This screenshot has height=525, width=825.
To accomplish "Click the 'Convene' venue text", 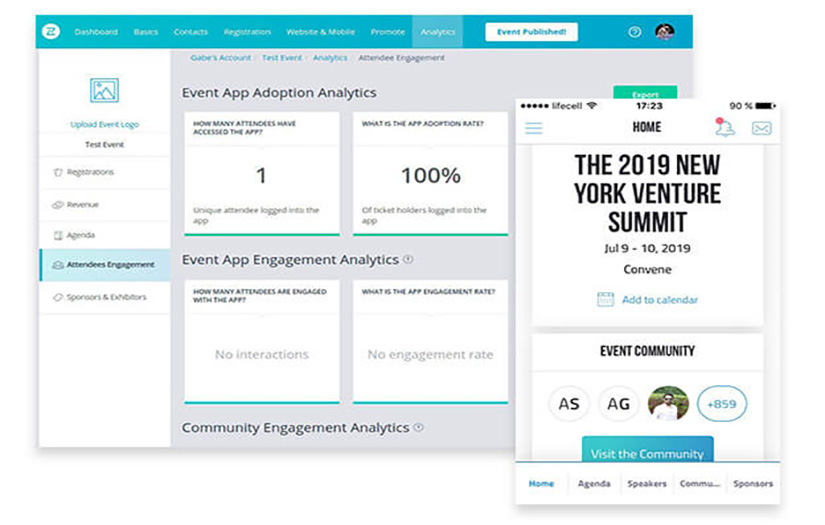I will [647, 269].
